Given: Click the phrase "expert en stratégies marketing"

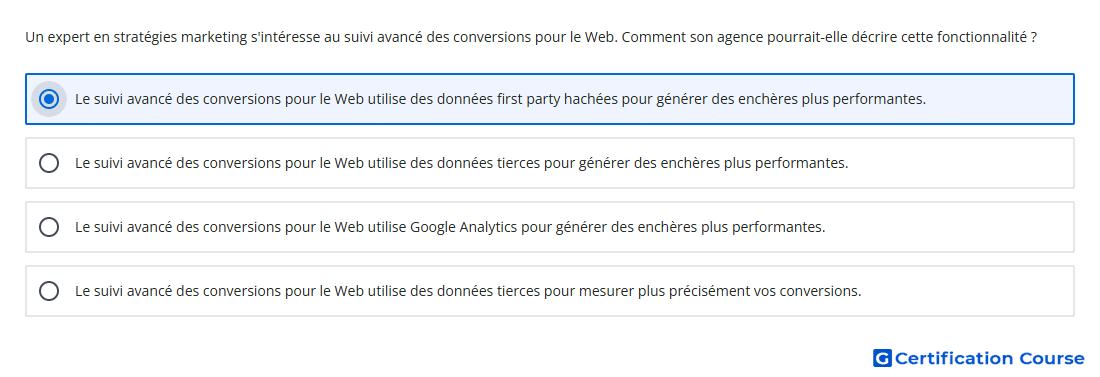Looking at the screenshot, I should pos(146,37).
